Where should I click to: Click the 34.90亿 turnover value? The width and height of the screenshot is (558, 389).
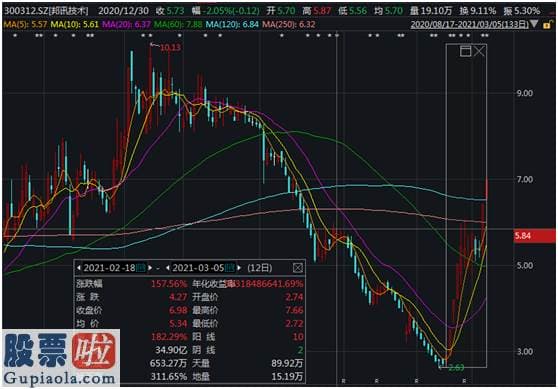pyautogui.click(x=171, y=350)
